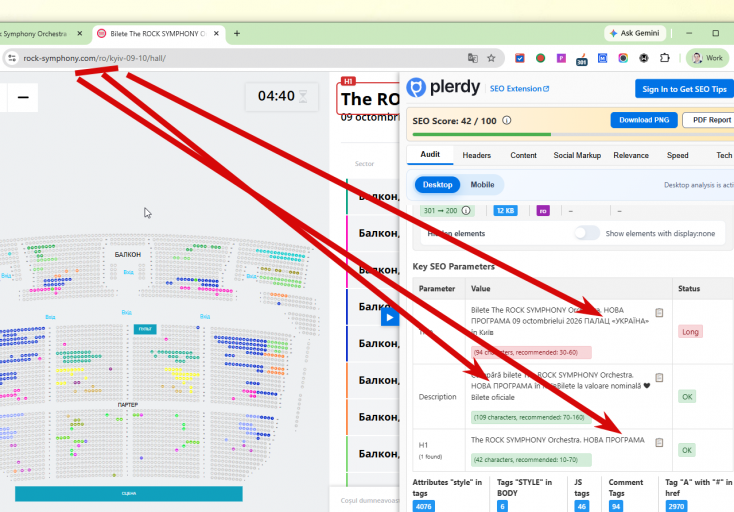
Task: Open the blue checkmark calendar extension icon
Action: (520, 58)
